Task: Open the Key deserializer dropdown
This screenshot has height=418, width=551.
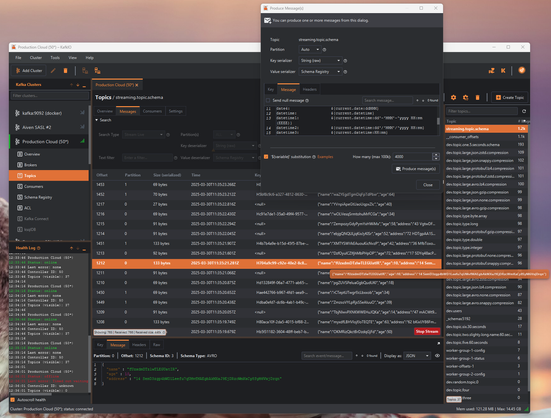Action: click(x=234, y=145)
